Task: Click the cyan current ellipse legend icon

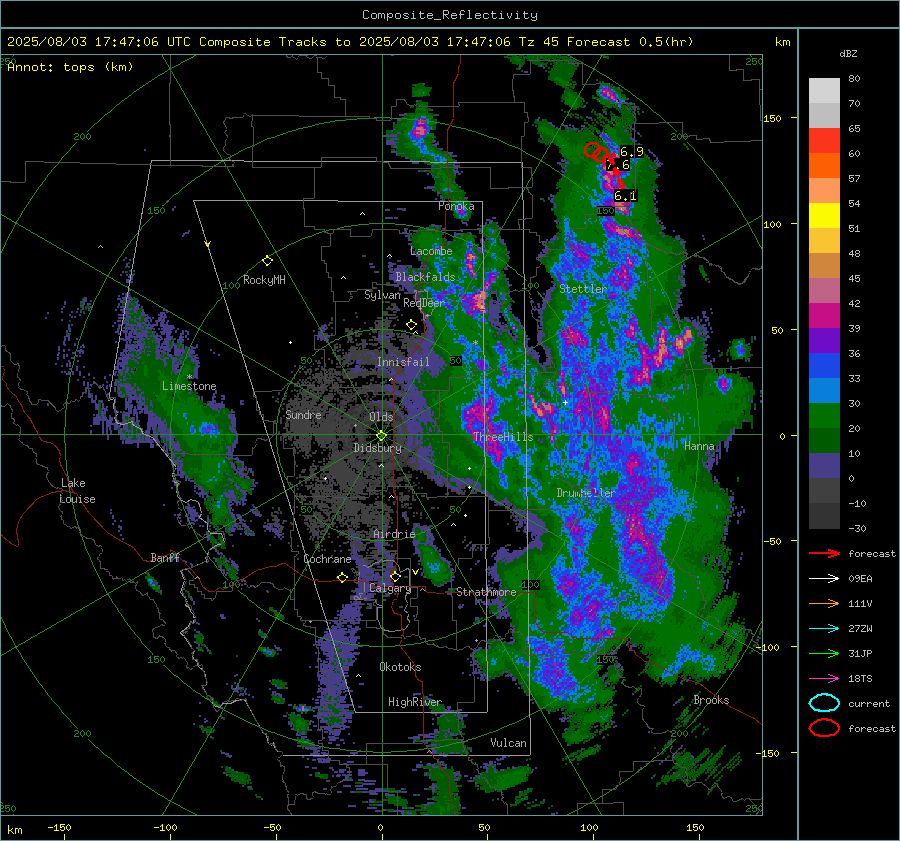Action: 824,703
